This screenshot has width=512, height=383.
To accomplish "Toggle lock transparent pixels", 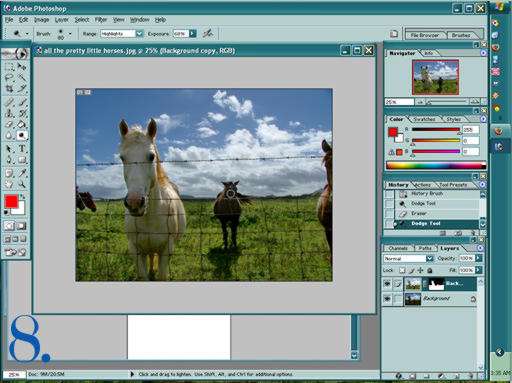I will 402,270.
